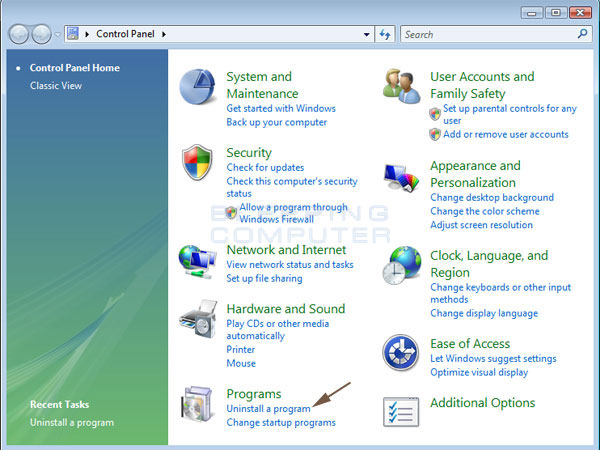The image size is (600, 450).
Task: Click the User Accounts people icon
Action: (401, 86)
